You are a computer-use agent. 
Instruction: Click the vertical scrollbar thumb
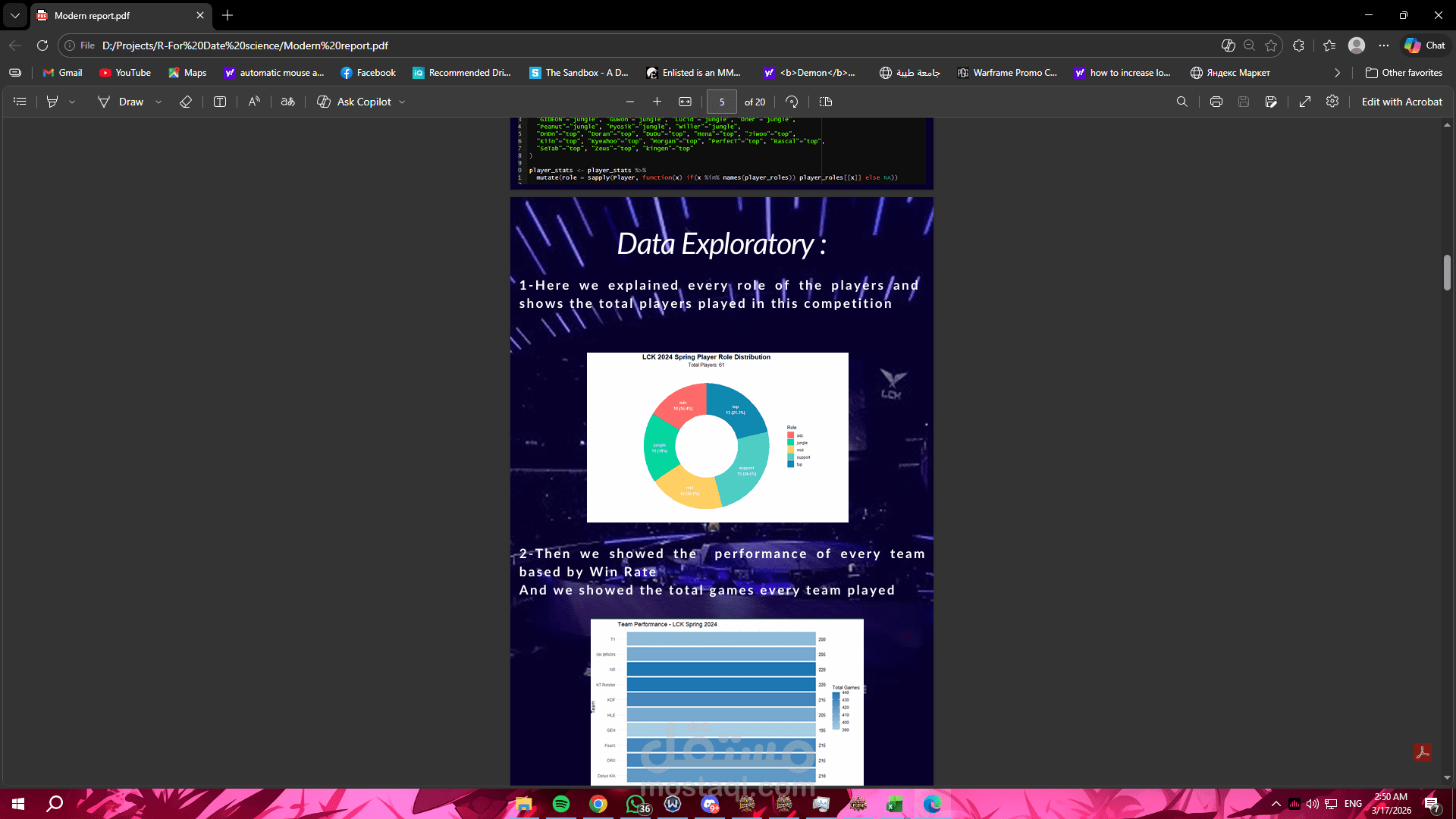click(1447, 273)
